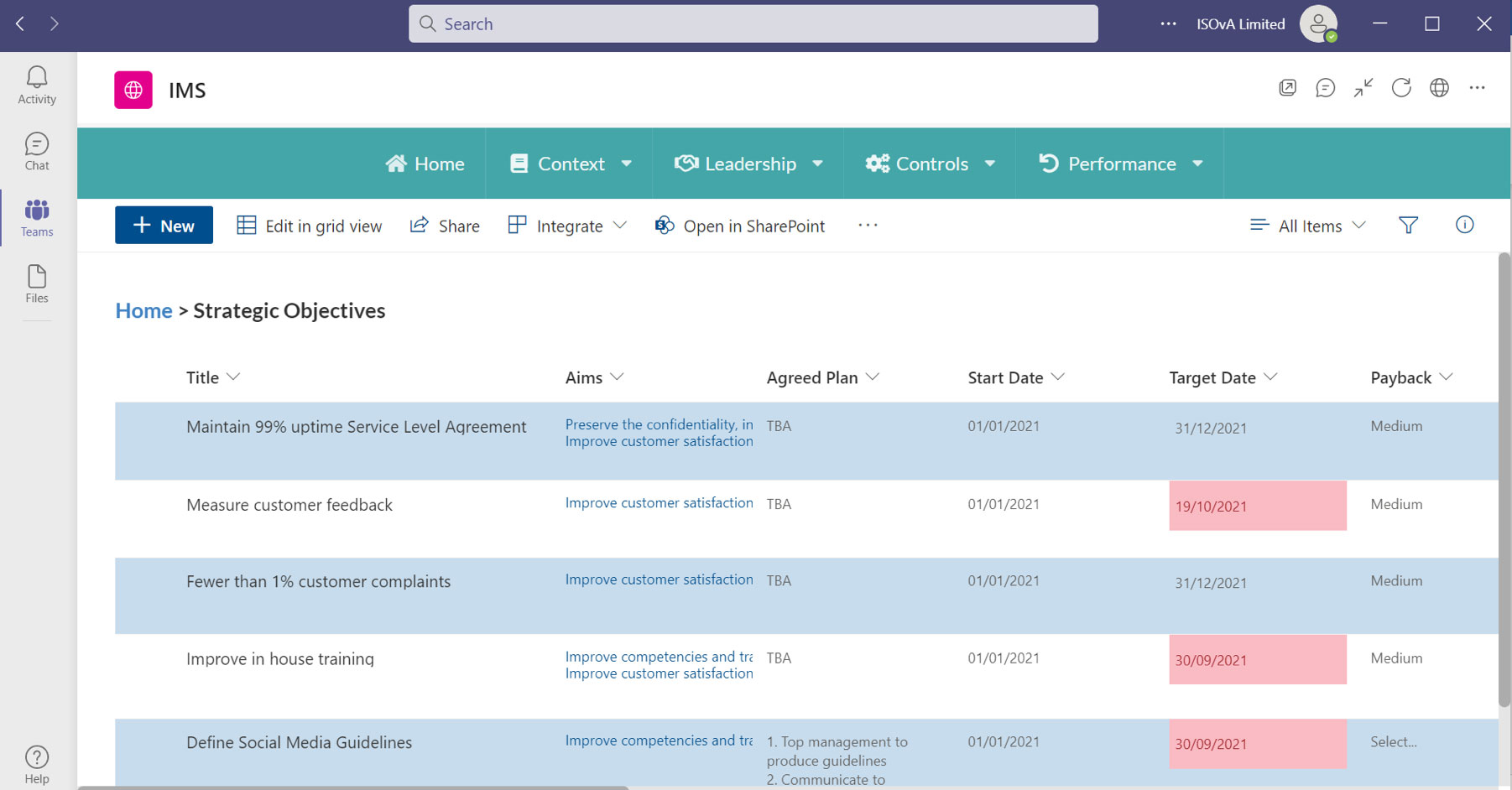This screenshot has width=1512, height=790.
Task: Click the information details icon
Action: coord(1464,225)
